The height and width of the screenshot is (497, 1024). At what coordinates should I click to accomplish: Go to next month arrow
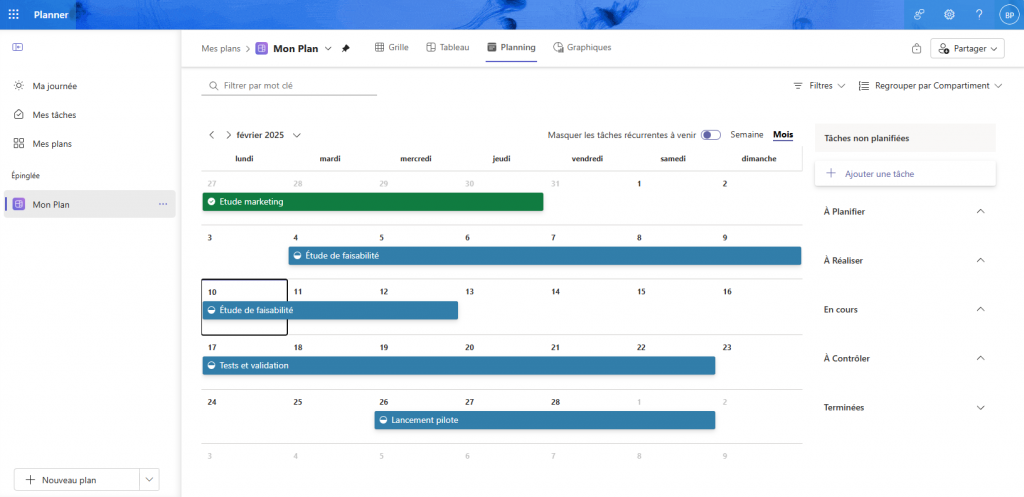click(228, 135)
